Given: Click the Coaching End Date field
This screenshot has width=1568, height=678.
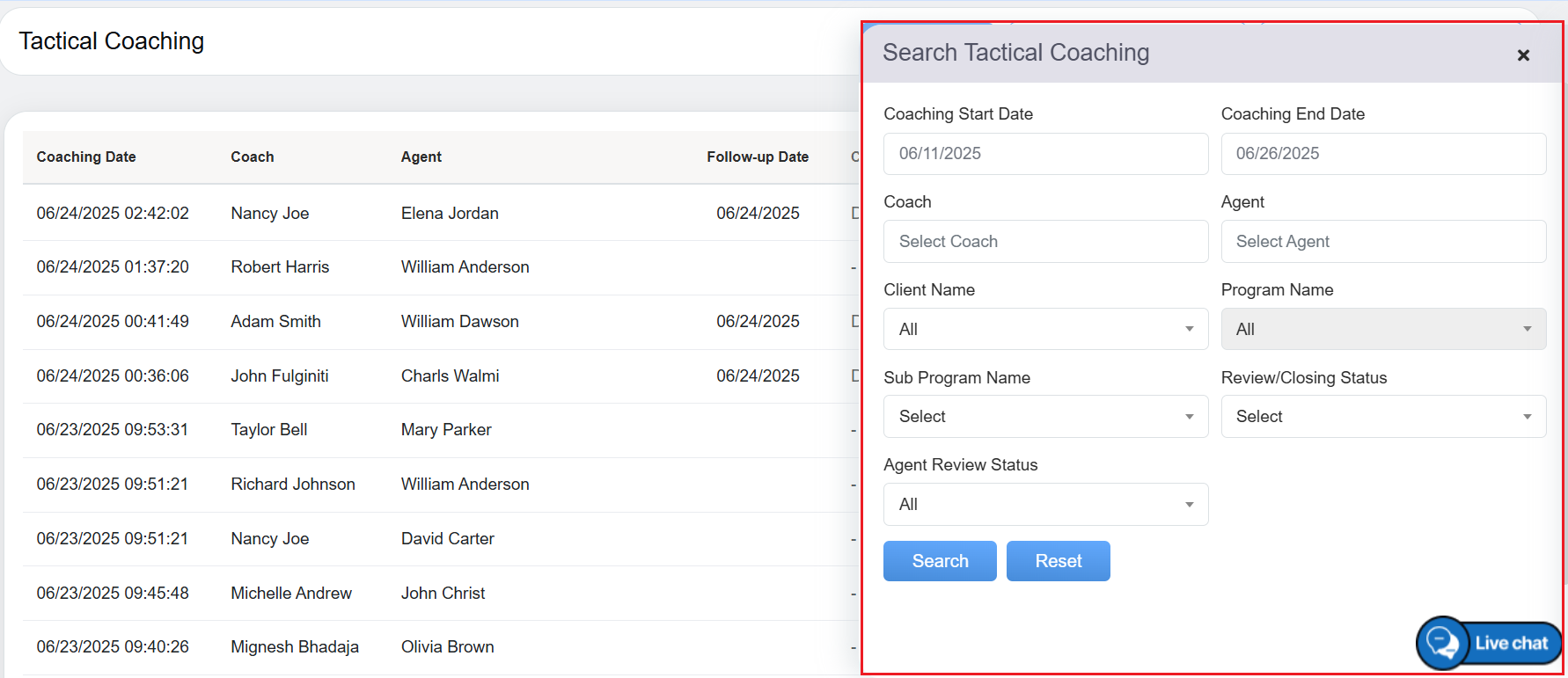Looking at the screenshot, I should click(1382, 154).
